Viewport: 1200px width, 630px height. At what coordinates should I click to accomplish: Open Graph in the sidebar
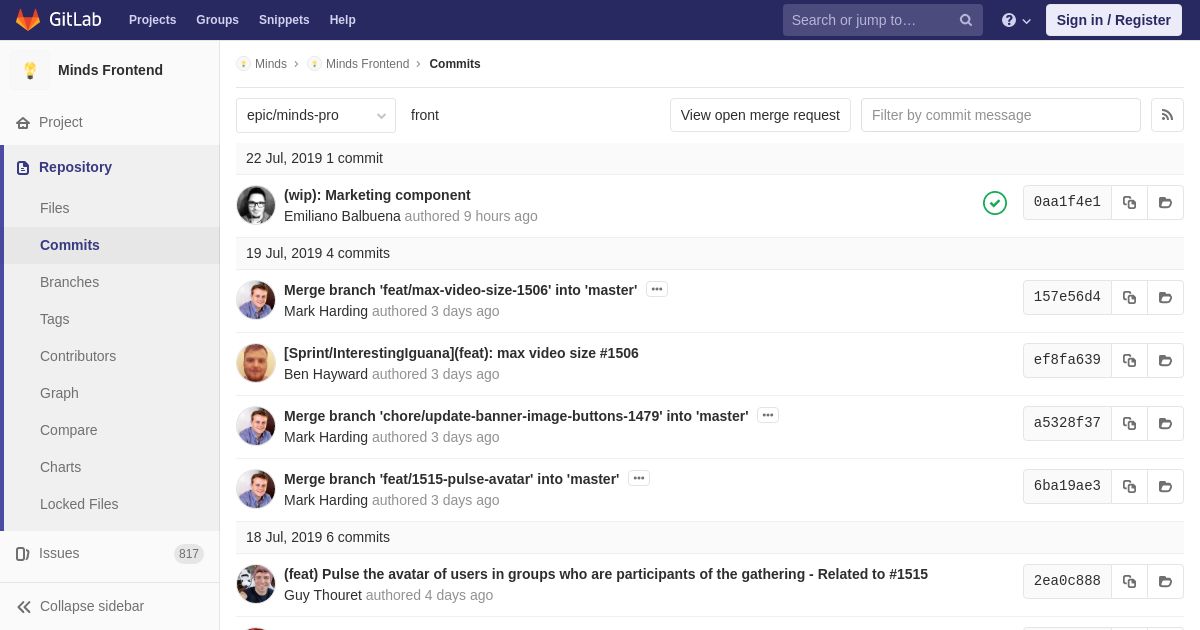pyautogui.click(x=59, y=393)
